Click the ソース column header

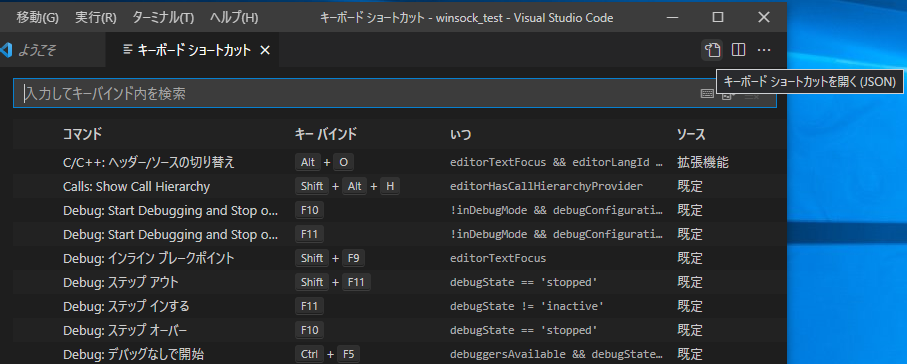(x=691, y=135)
